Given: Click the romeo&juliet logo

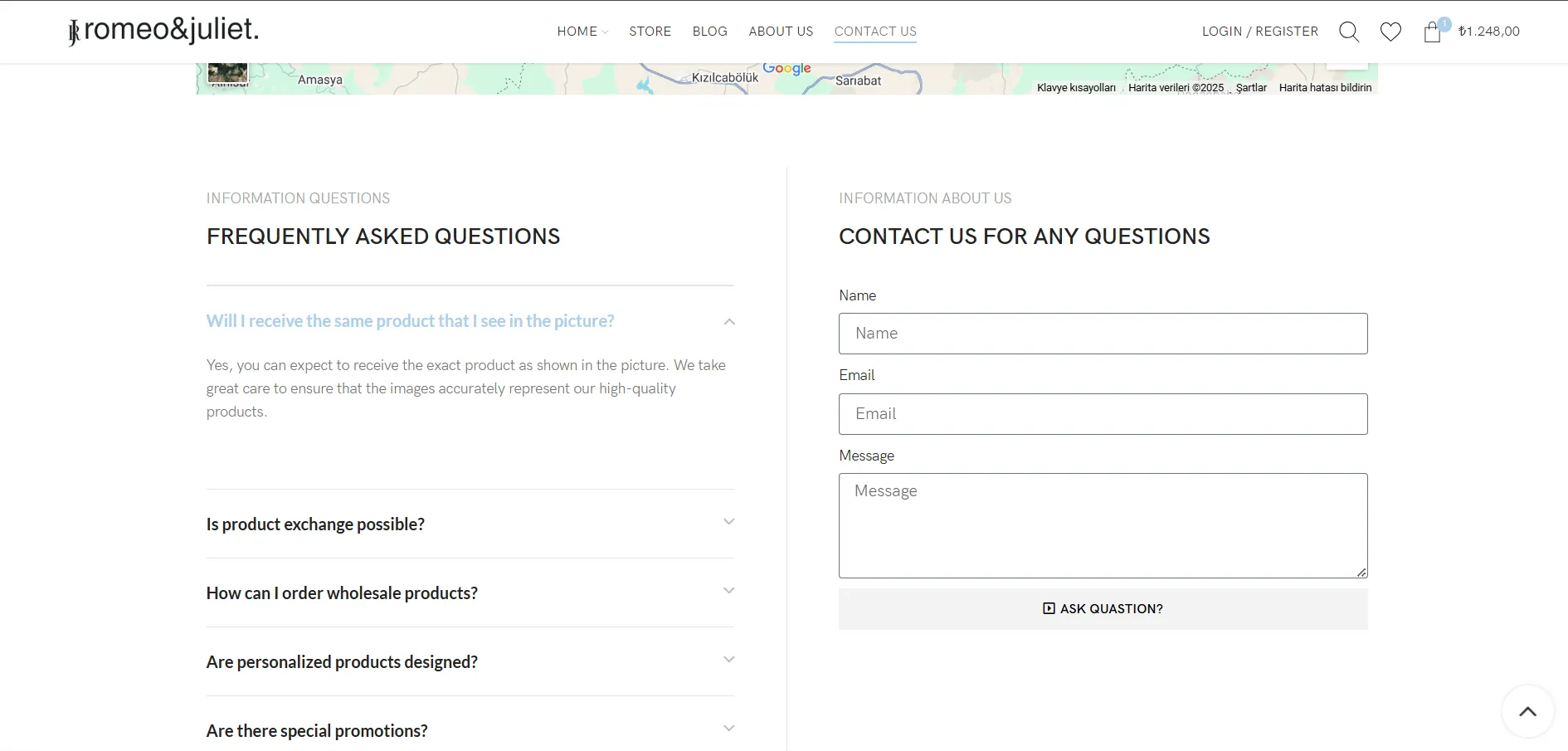Looking at the screenshot, I should pyautogui.click(x=163, y=31).
